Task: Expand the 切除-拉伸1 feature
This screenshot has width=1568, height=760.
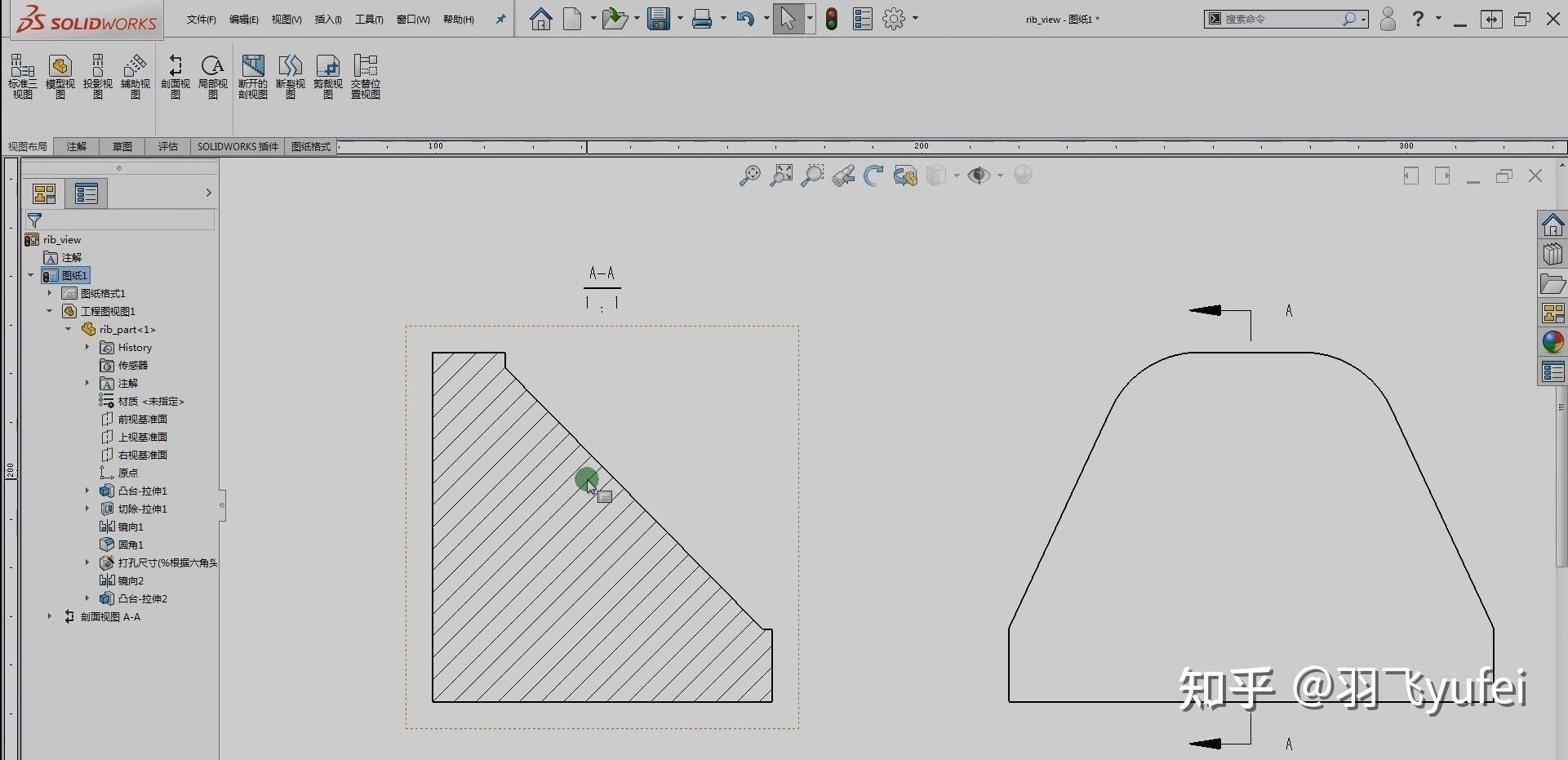Action: [x=87, y=509]
